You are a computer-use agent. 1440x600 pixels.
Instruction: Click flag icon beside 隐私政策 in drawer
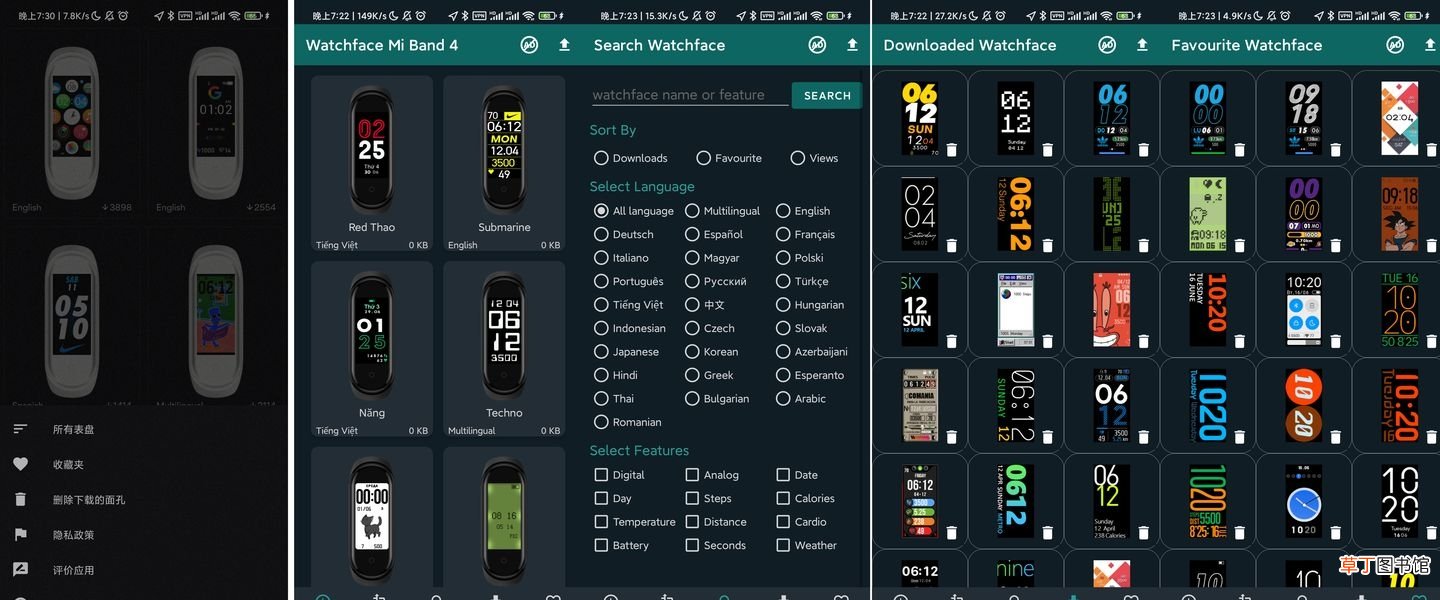pyautogui.click(x=20, y=534)
